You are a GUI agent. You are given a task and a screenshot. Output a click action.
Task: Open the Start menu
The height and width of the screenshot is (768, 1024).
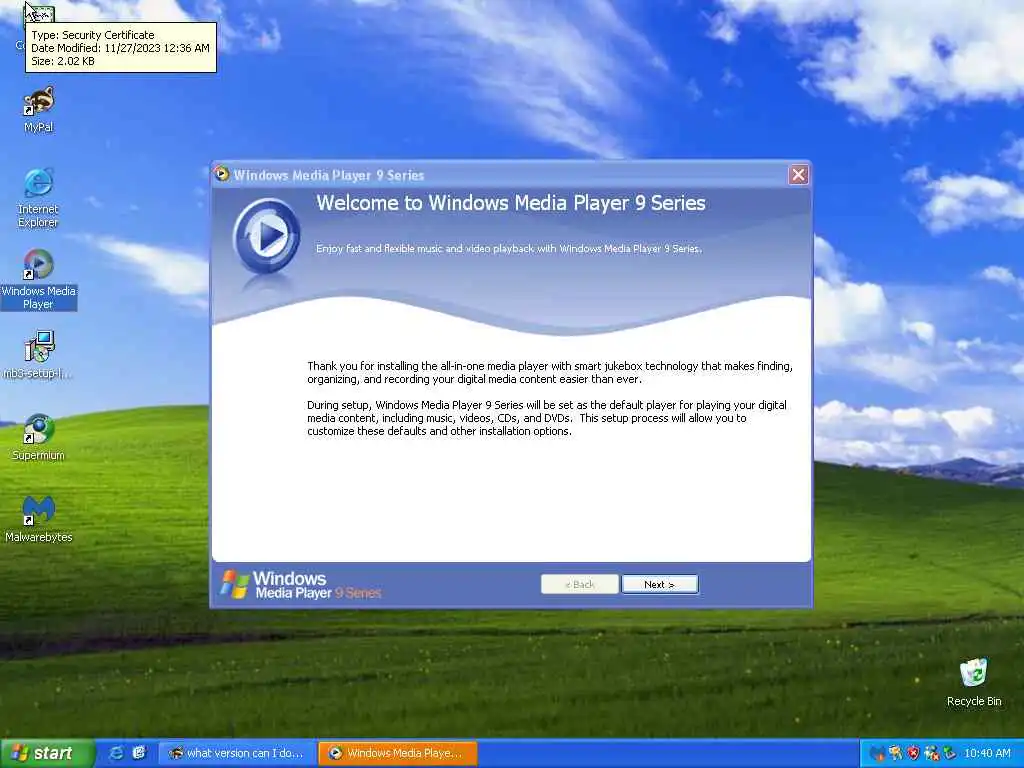click(47, 753)
